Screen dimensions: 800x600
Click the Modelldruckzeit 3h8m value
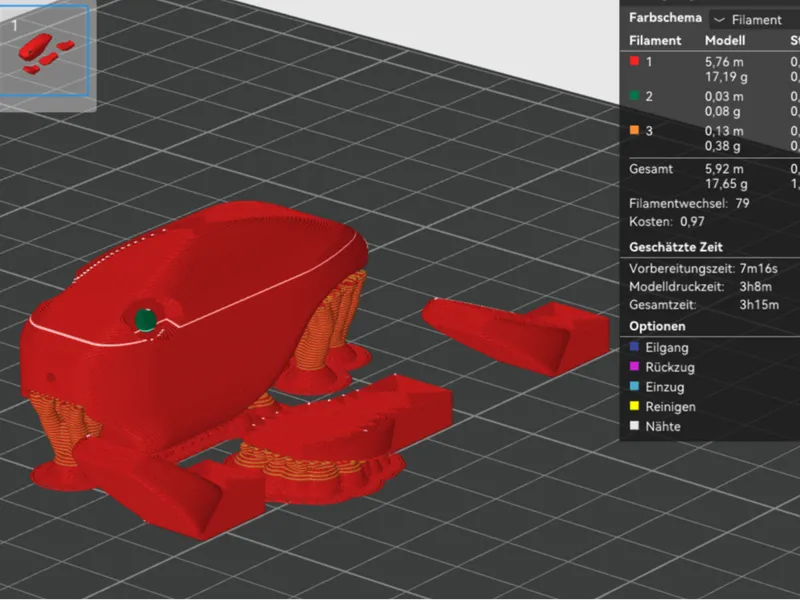pyautogui.click(x=755, y=287)
